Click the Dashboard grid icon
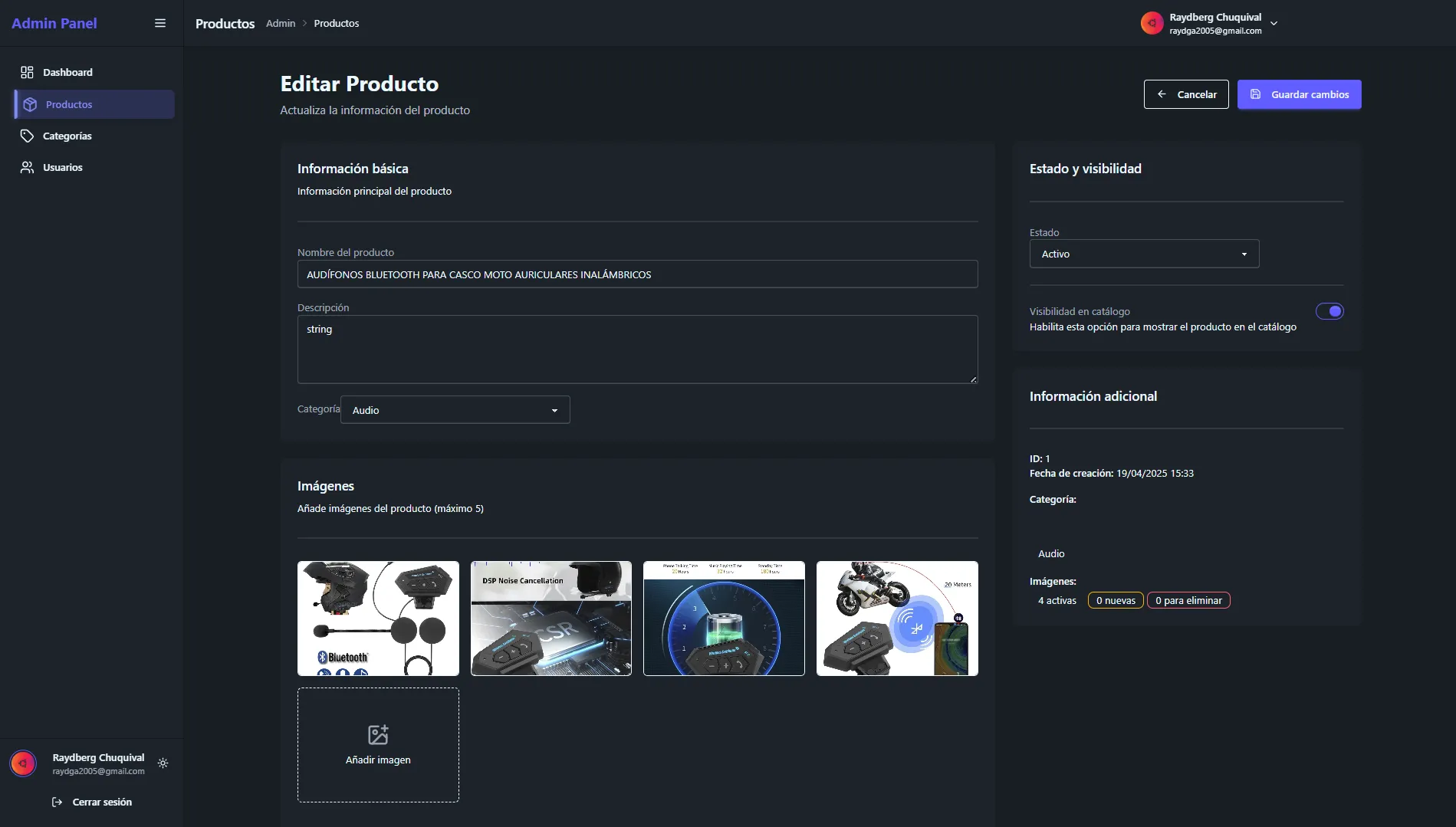1456x827 pixels. pos(27,72)
